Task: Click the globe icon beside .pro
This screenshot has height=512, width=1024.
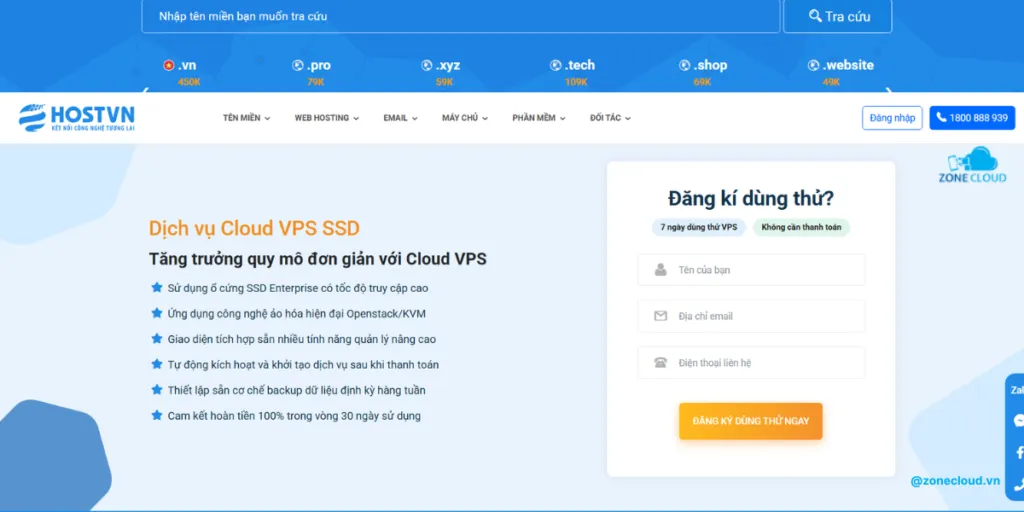Action: (x=298, y=65)
